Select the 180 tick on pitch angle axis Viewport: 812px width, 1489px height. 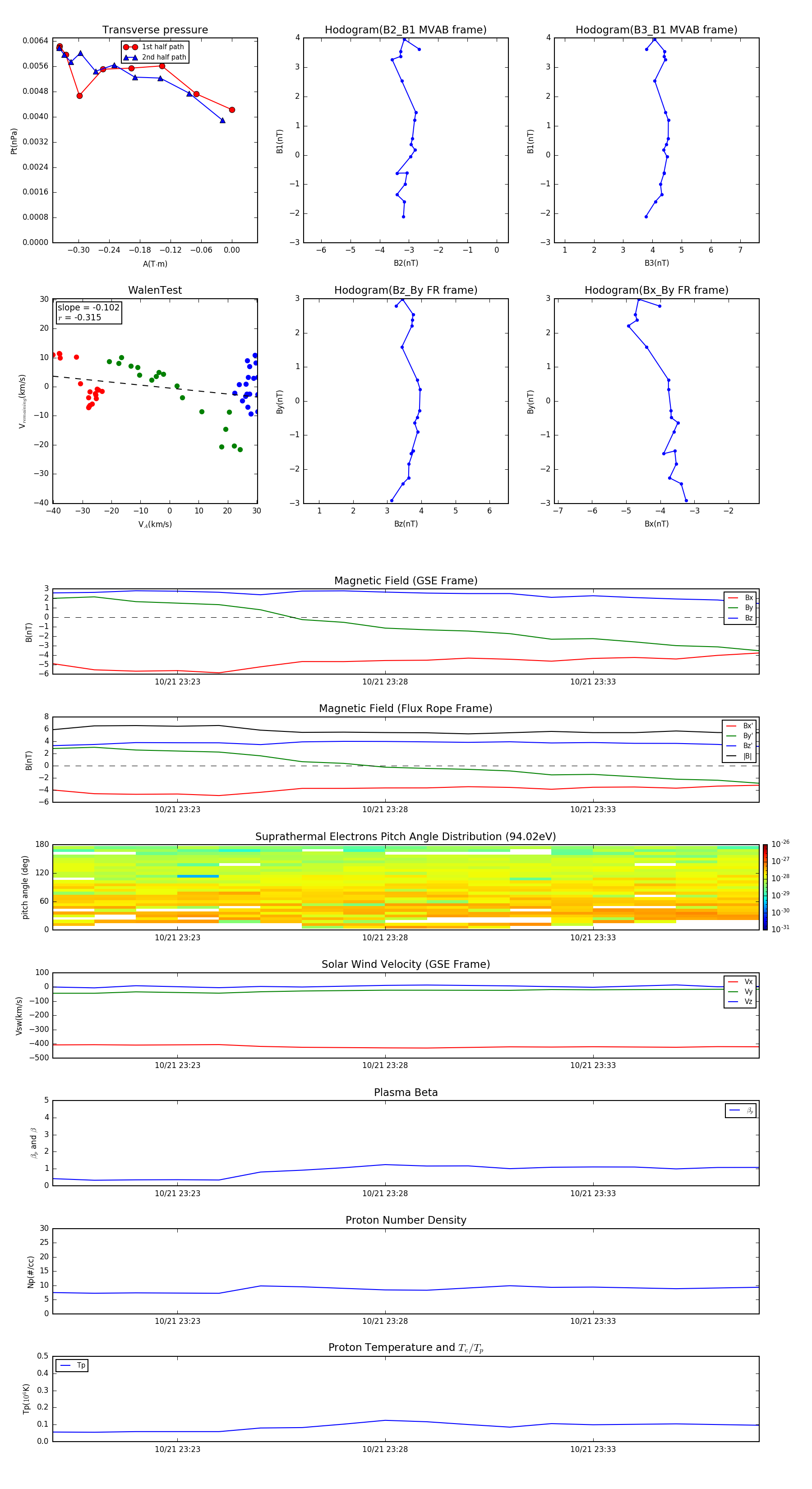[42, 845]
